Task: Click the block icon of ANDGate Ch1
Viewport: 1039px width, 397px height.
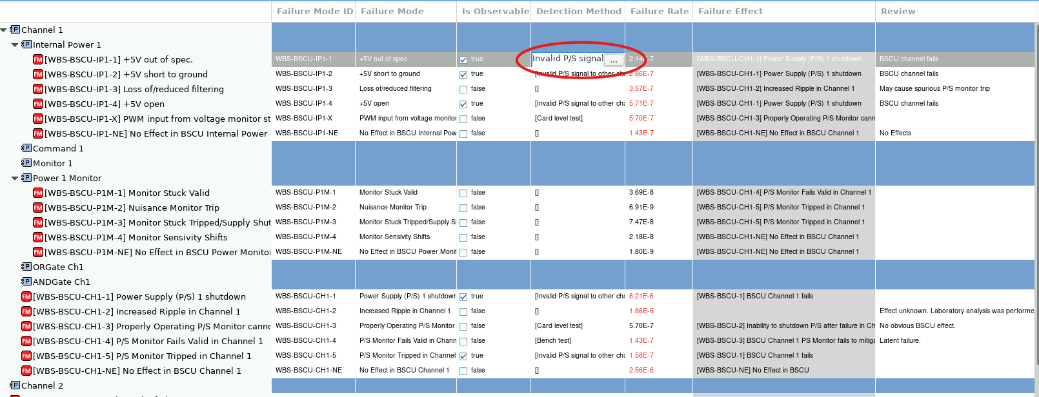Action: 27,282
